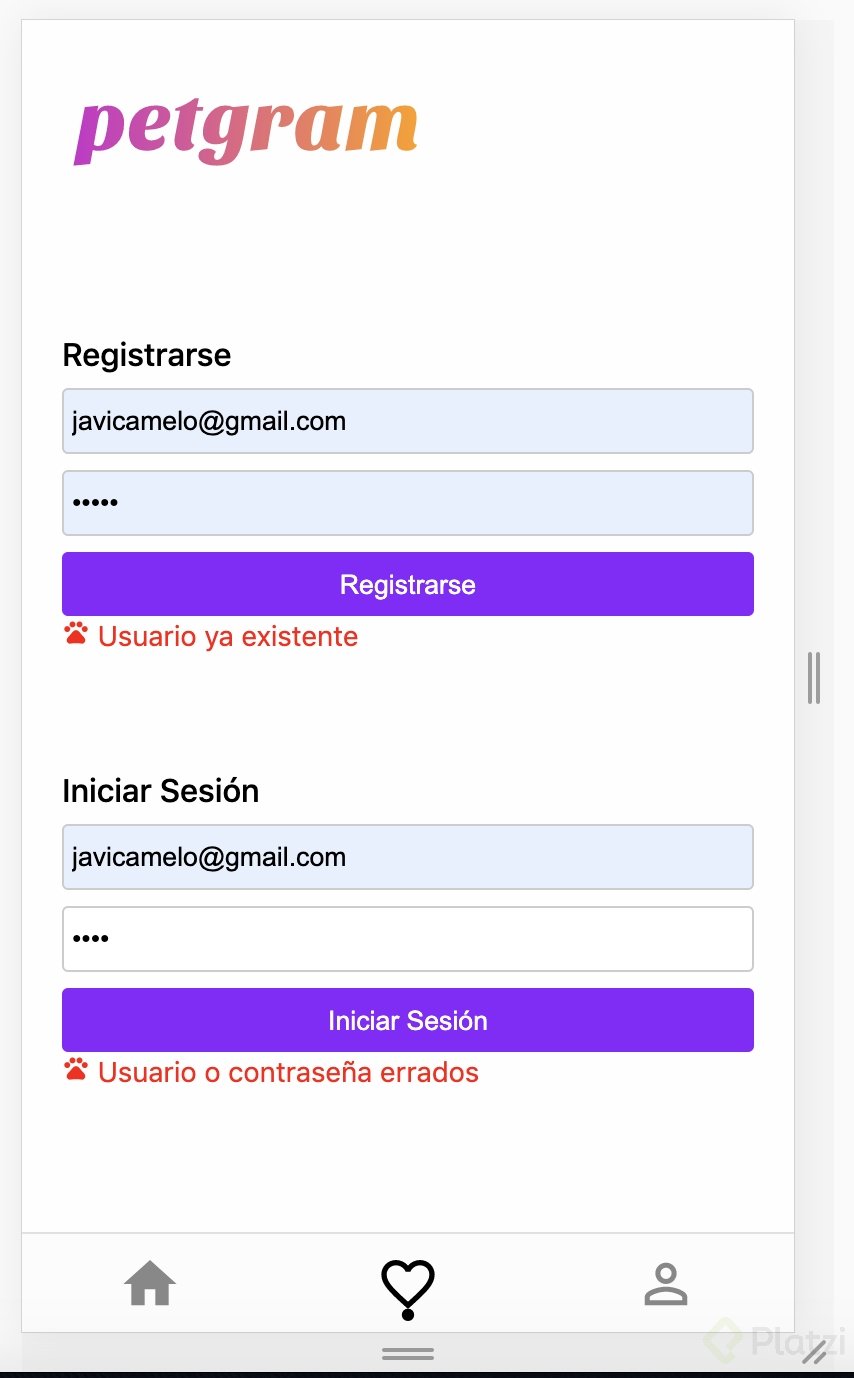
Task: Focus the email field under the Registrarse heading
Action: coord(407,421)
